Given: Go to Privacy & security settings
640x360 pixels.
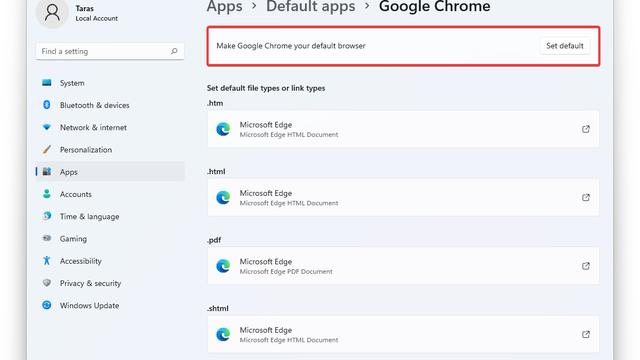Looking at the screenshot, I should click(x=110, y=283).
